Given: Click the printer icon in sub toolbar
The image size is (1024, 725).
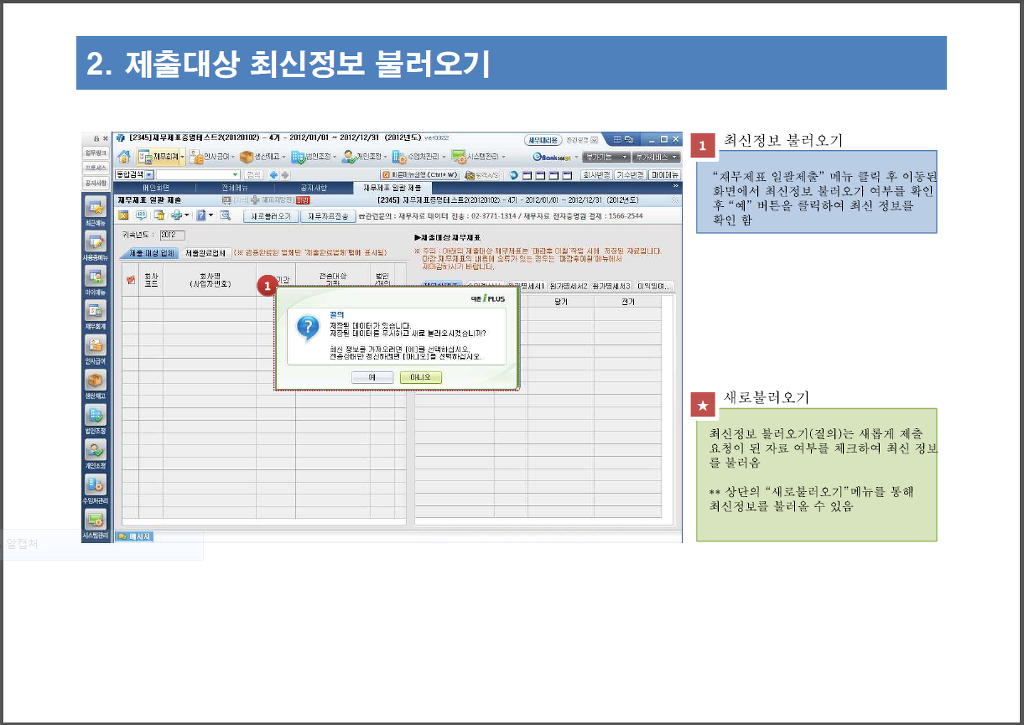Looking at the screenshot, I should (x=176, y=216).
